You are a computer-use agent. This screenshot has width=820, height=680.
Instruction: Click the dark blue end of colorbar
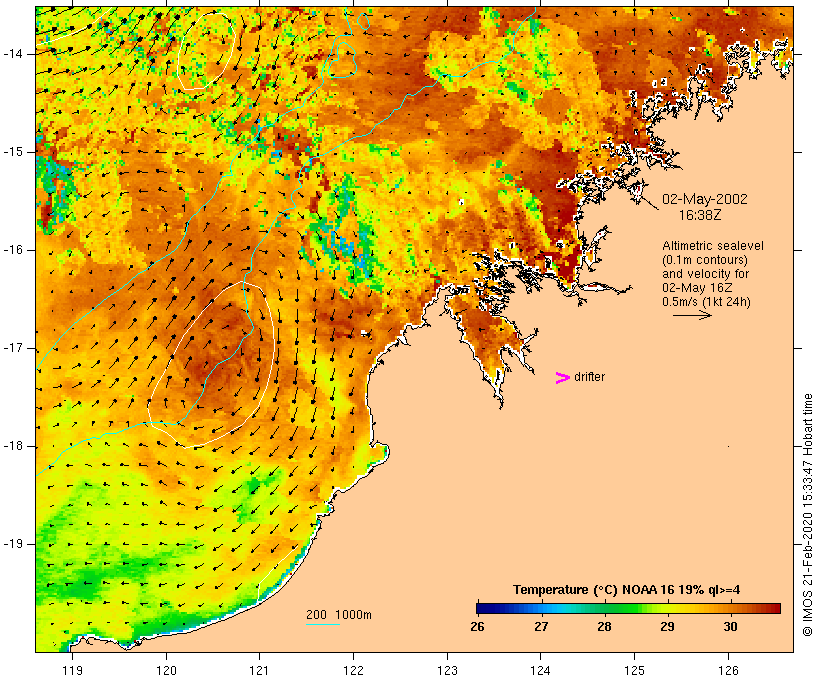pos(486,608)
